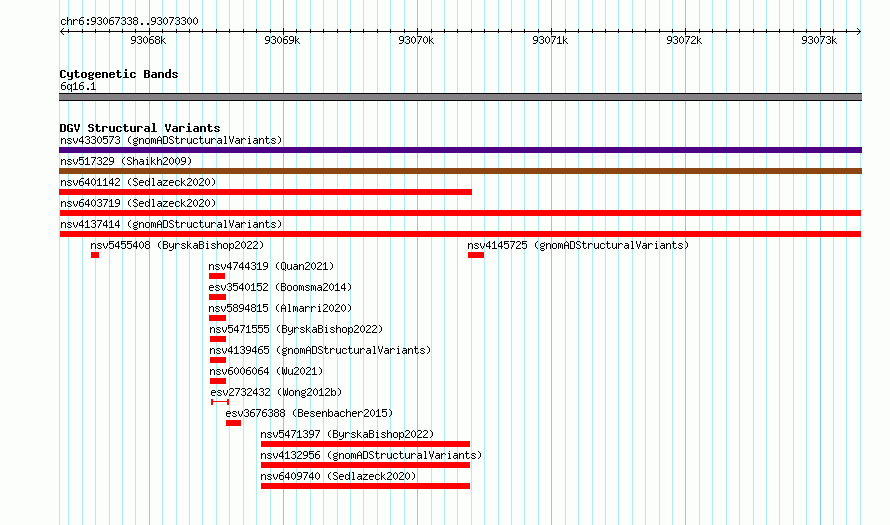Open the nsv4137414 (gnomADStructuralVariants) label

pyautogui.click(x=171, y=224)
